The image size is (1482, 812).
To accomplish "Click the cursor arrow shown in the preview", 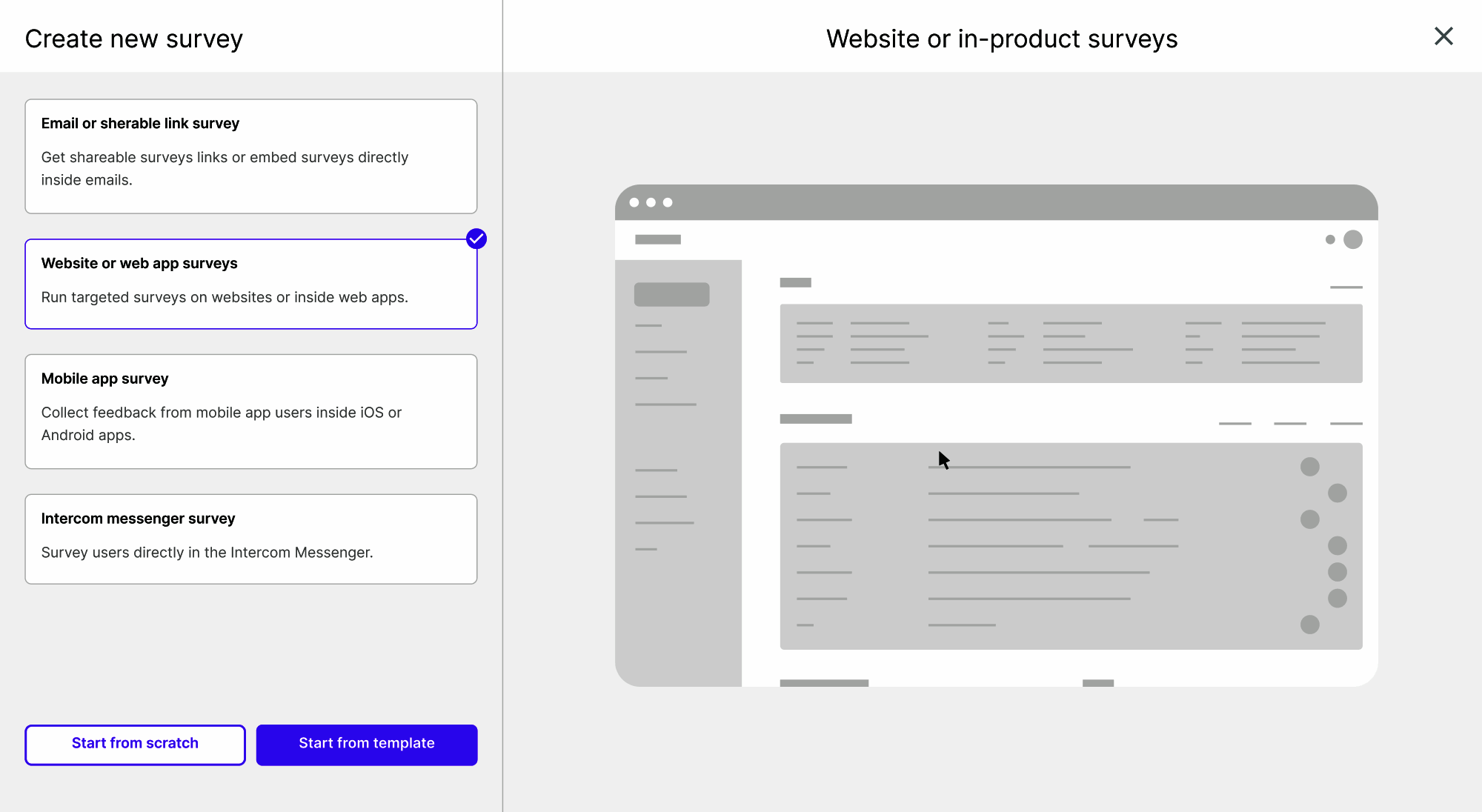I will pyautogui.click(x=943, y=460).
